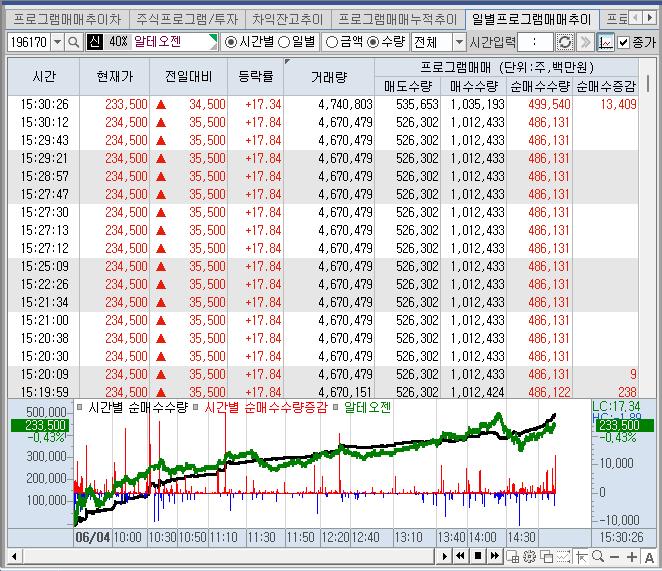Viewport: 662px width, 571px height.
Task: Click the play button under the chart
Action: tap(444, 556)
